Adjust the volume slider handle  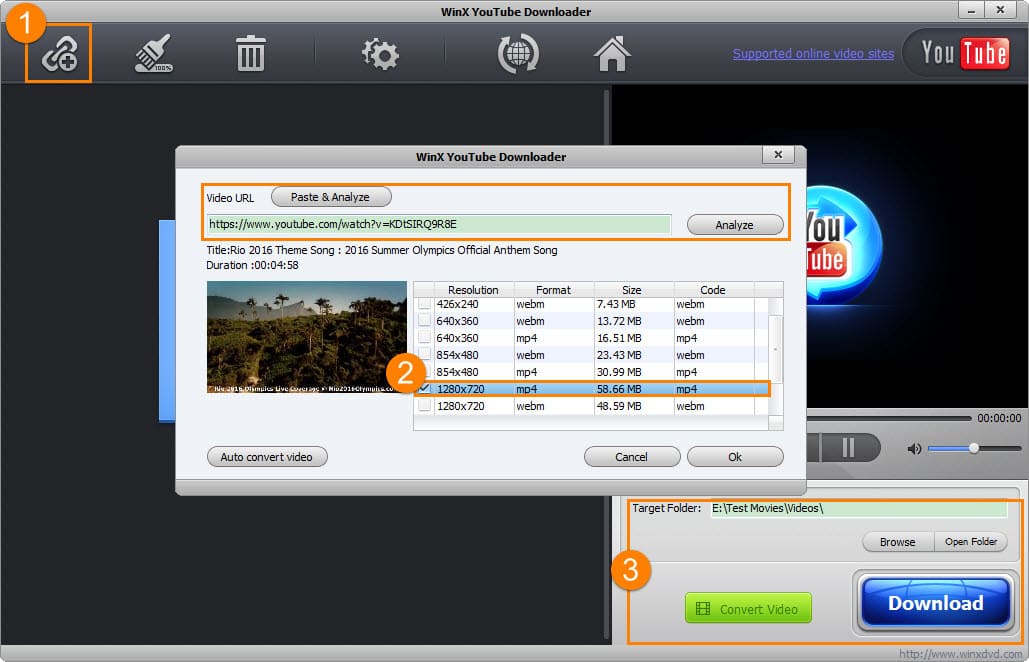click(974, 448)
